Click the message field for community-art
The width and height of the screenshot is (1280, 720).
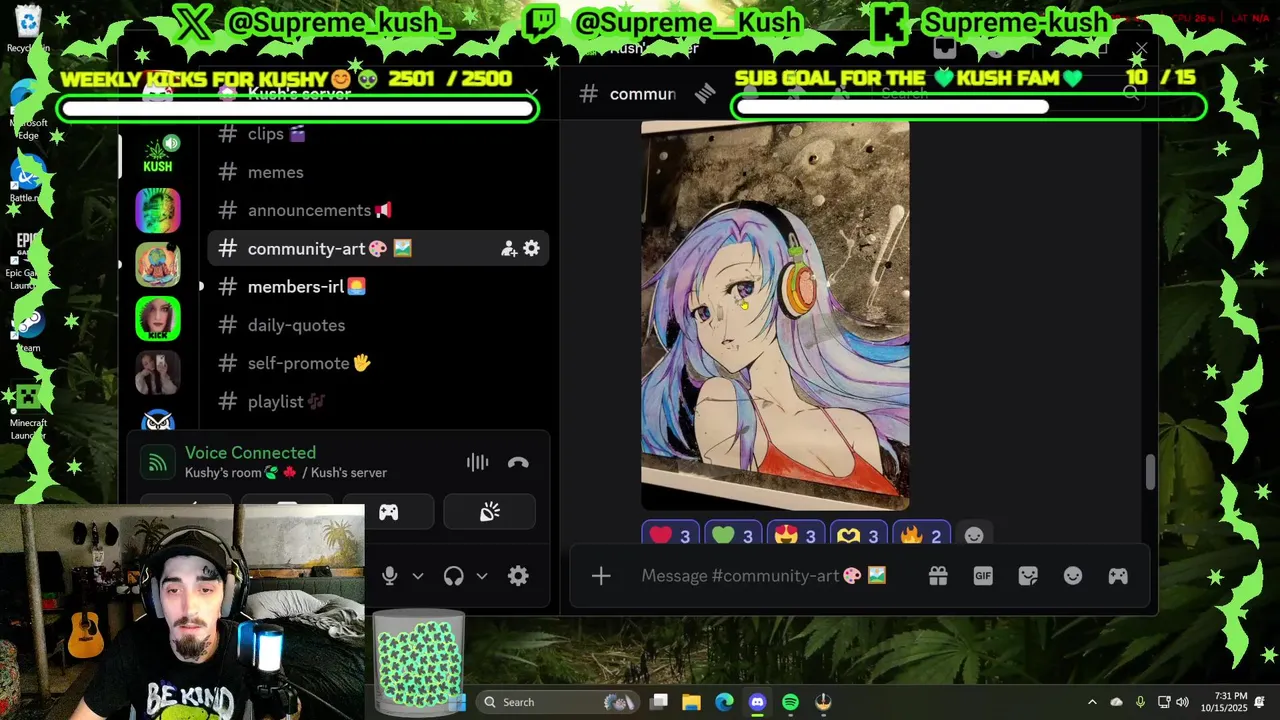coord(764,576)
